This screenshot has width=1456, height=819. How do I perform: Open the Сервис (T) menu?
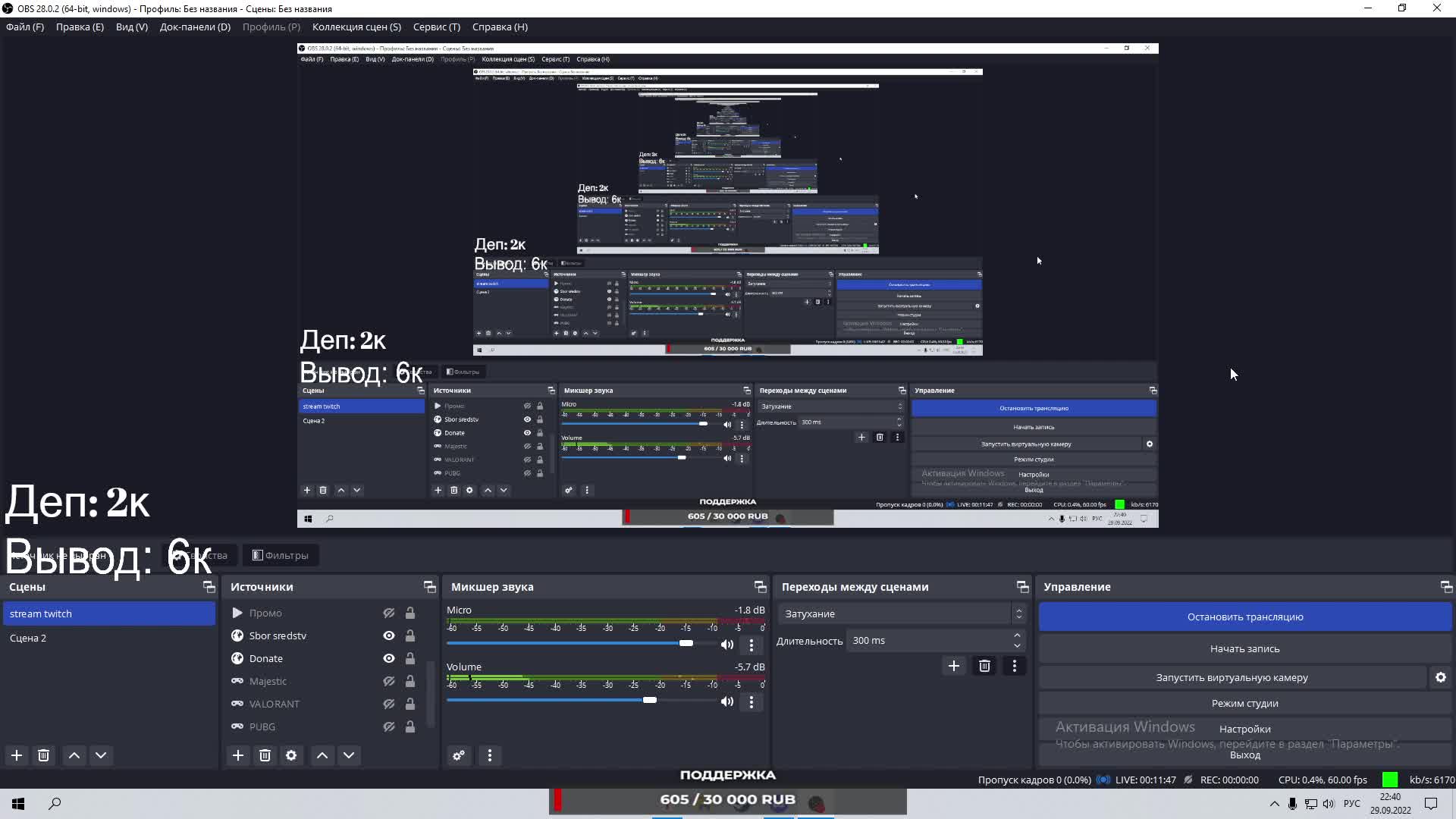[437, 27]
